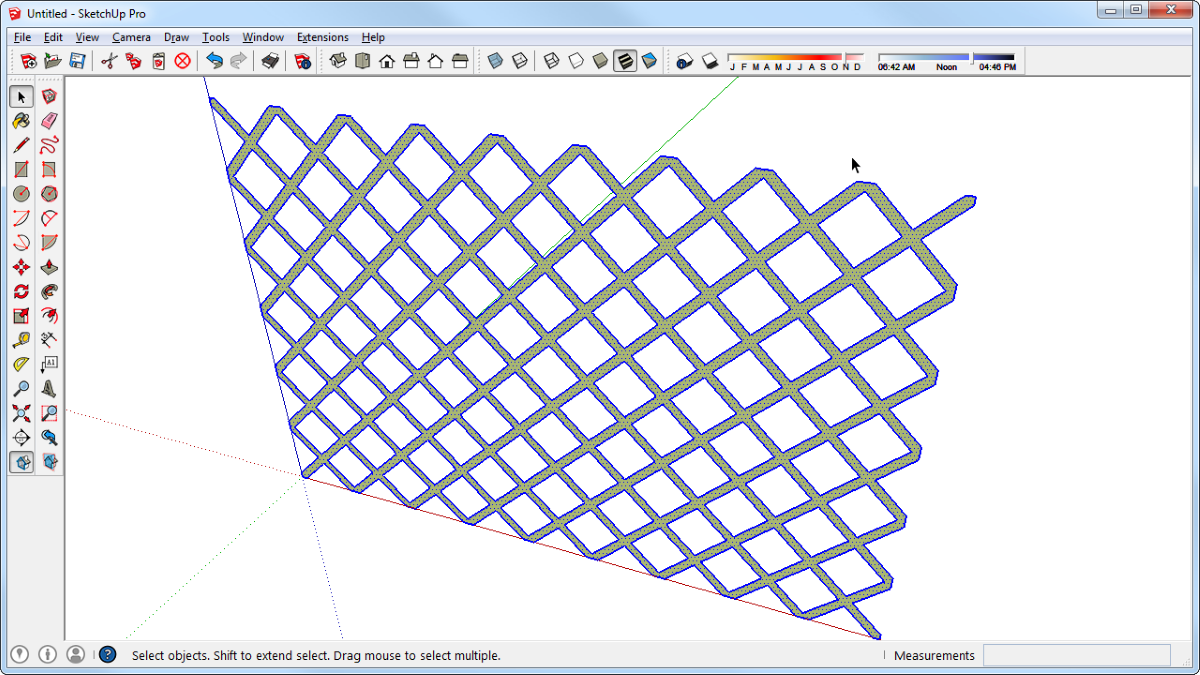The width and height of the screenshot is (1200, 675).
Task: Toggle Show/Hide Shadows
Action: 709,61
